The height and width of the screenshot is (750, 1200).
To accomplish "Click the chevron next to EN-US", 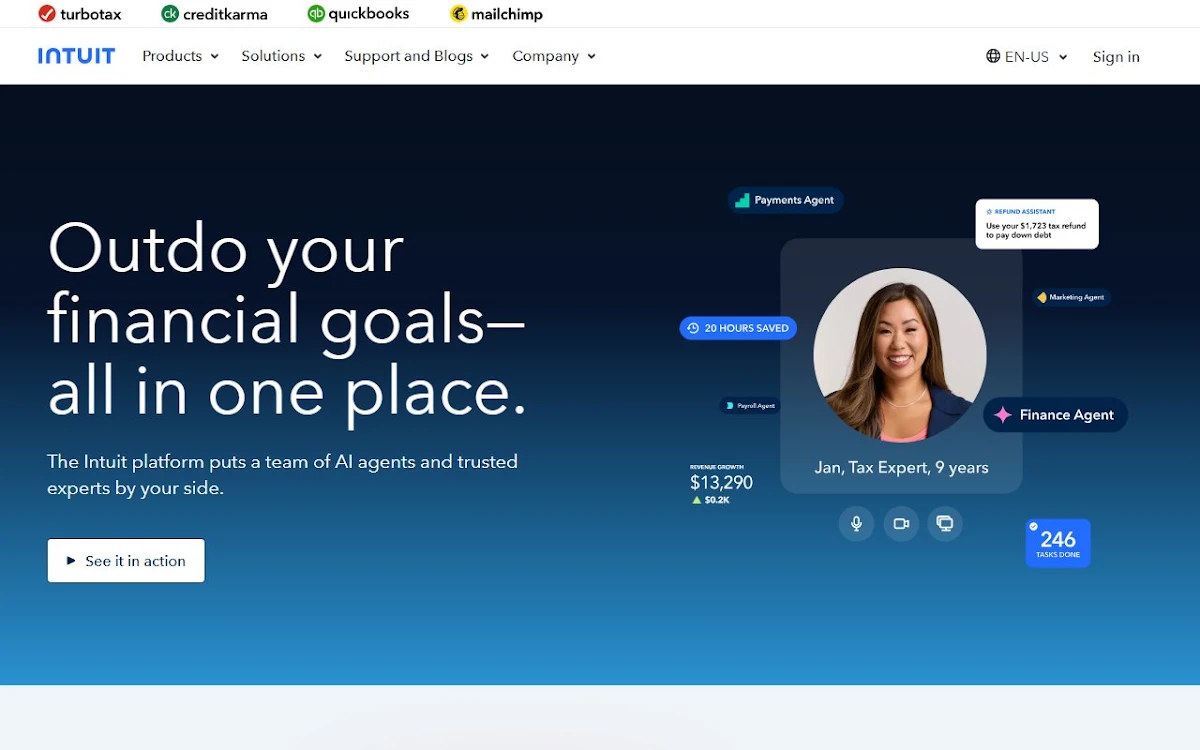I will click(x=1063, y=57).
